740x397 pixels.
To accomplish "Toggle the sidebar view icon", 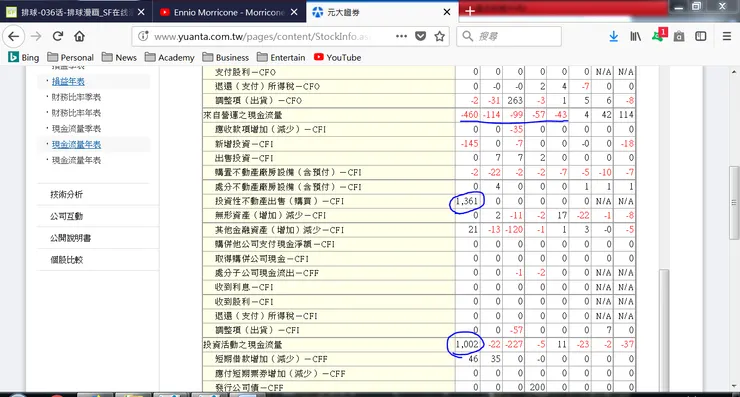I will tap(701, 36).
